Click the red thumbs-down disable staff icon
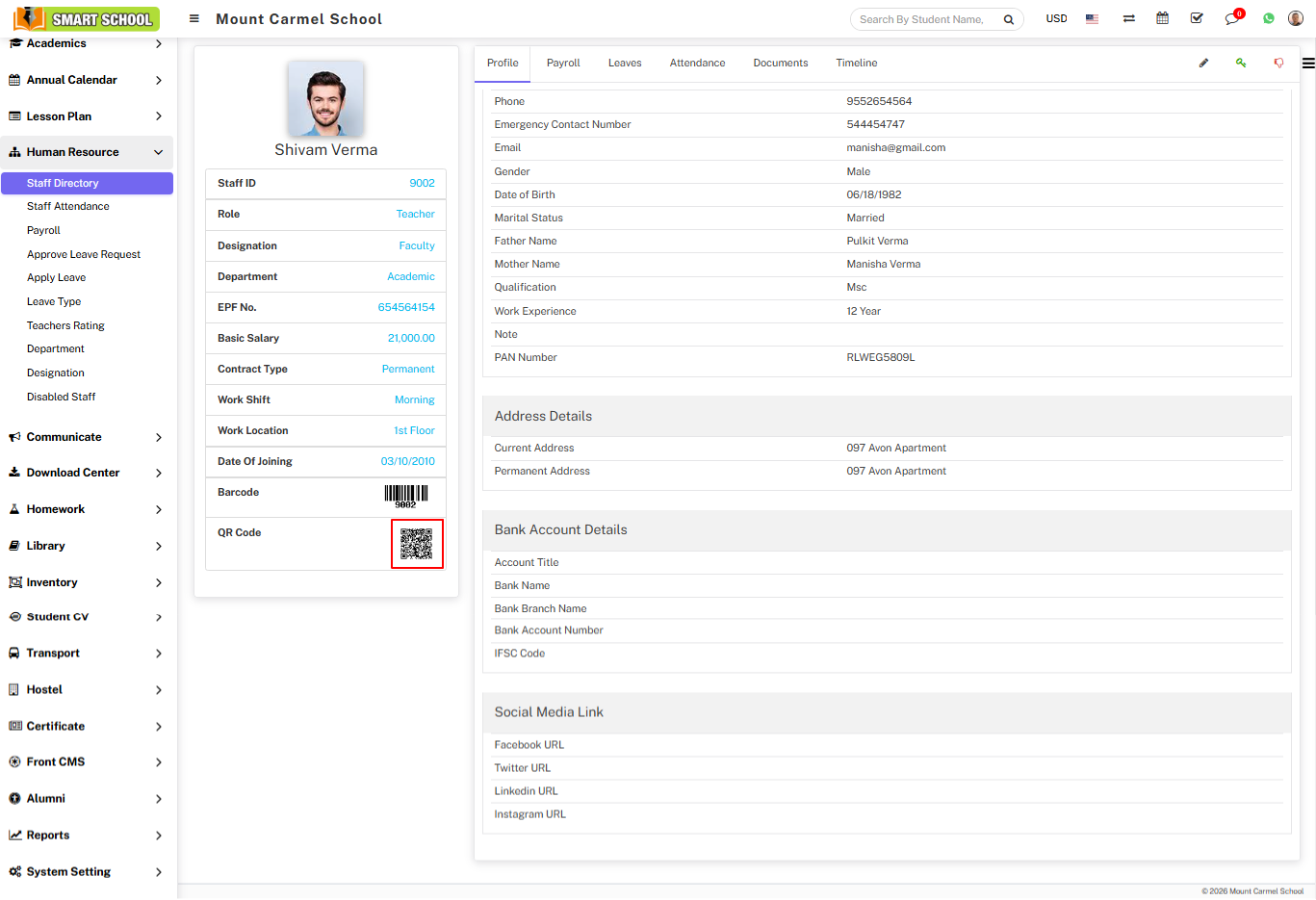The width and height of the screenshot is (1316, 900). pos(1278,63)
